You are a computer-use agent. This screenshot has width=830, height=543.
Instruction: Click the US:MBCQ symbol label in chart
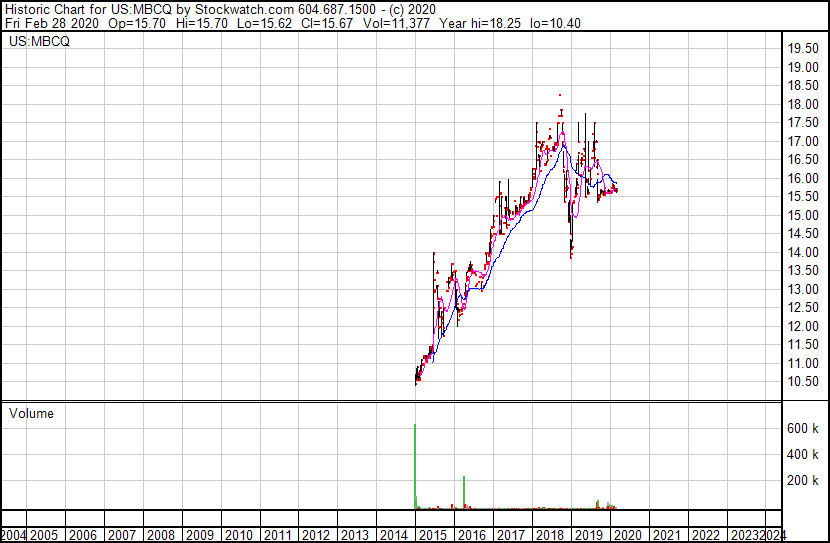pyautogui.click(x=39, y=42)
